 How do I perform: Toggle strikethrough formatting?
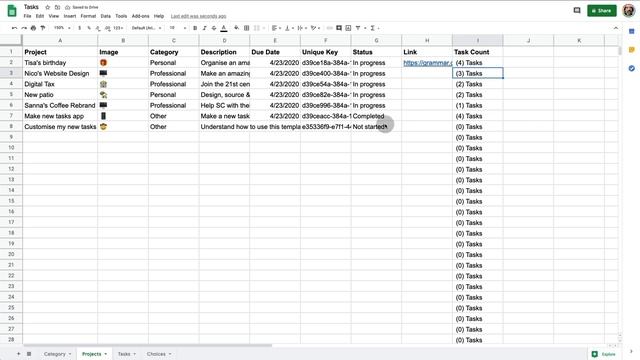pos(214,28)
